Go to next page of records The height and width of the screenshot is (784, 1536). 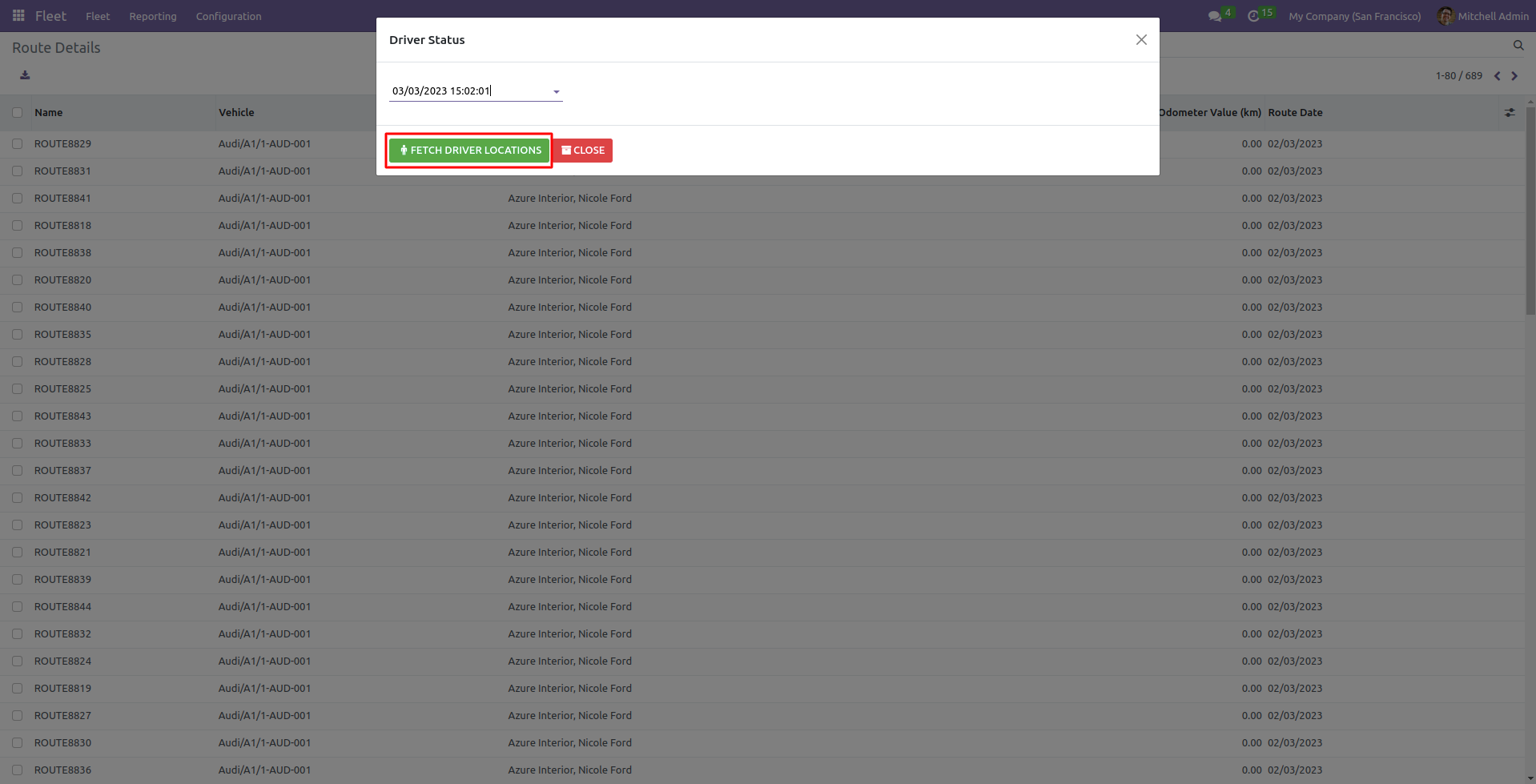click(x=1514, y=76)
